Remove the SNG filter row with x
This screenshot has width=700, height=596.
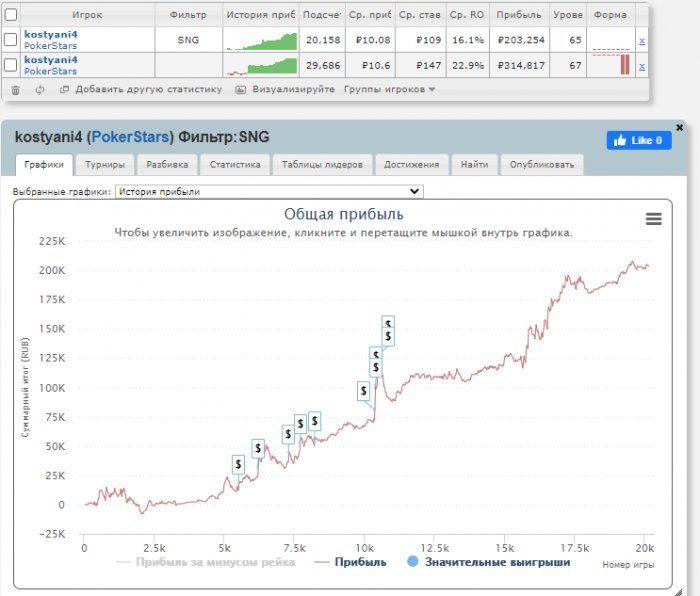point(642,41)
